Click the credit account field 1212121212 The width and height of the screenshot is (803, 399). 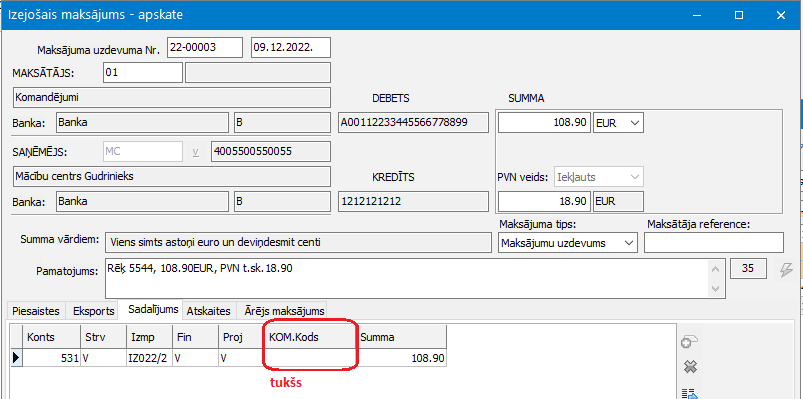coord(413,202)
